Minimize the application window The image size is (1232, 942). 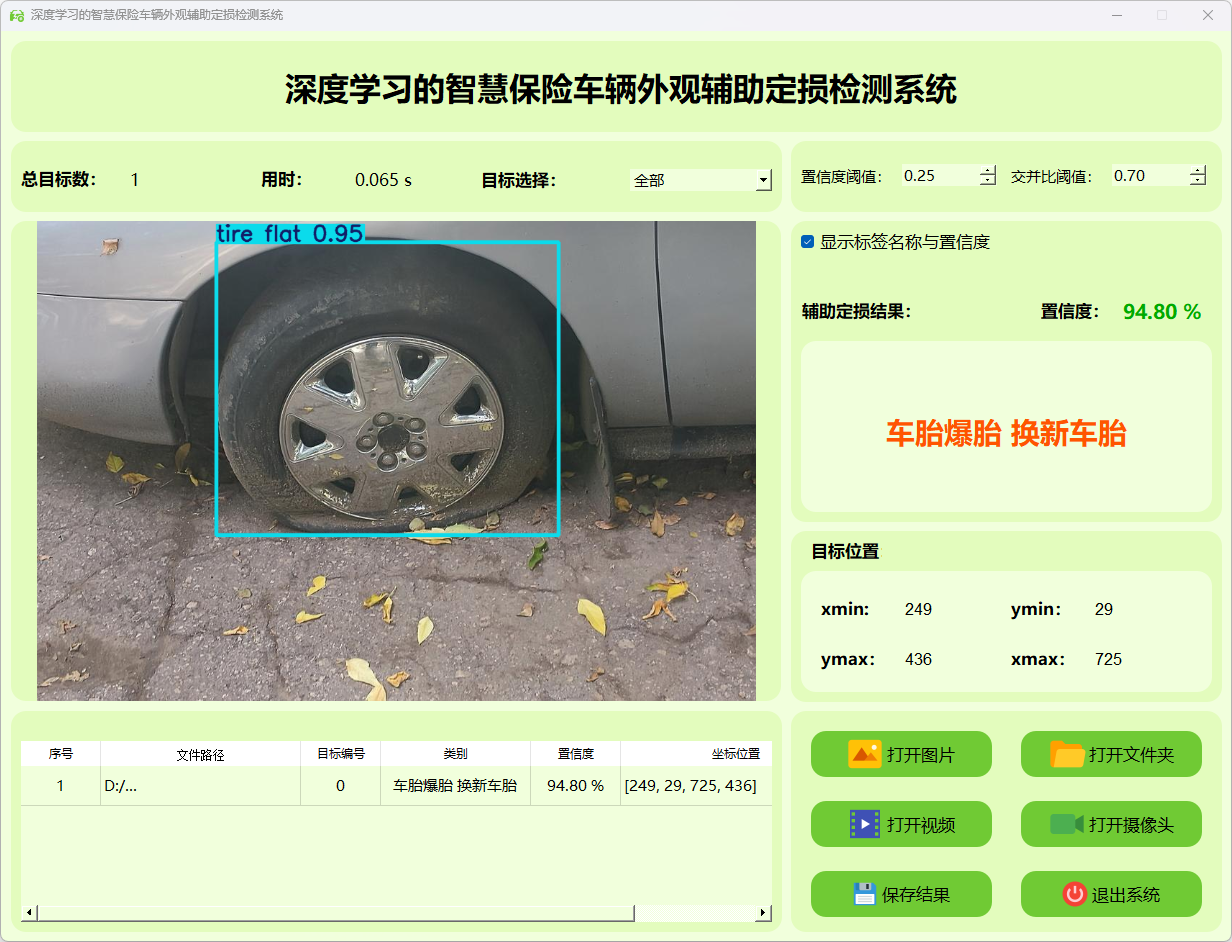coord(1117,15)
